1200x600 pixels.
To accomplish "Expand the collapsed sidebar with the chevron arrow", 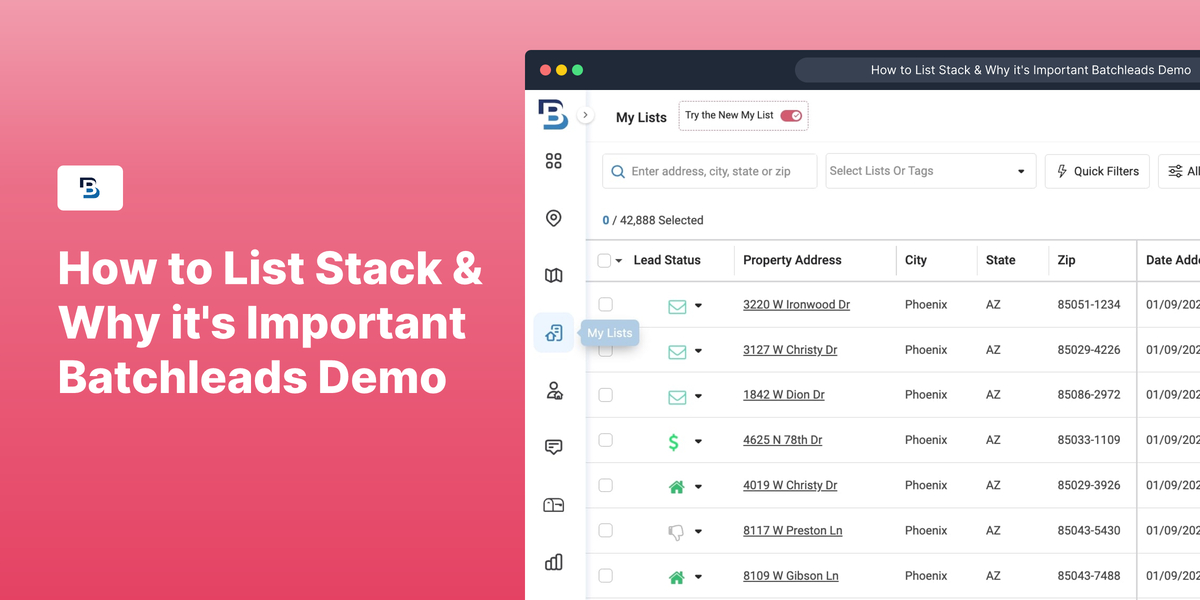I will click(x=585, y=114).
